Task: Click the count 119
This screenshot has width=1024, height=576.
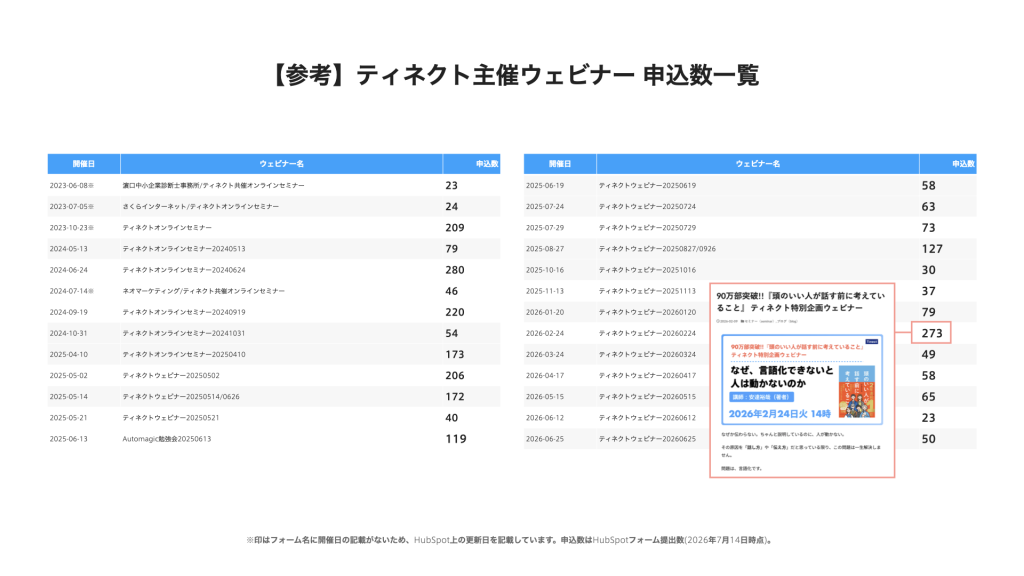Action: 456,439
